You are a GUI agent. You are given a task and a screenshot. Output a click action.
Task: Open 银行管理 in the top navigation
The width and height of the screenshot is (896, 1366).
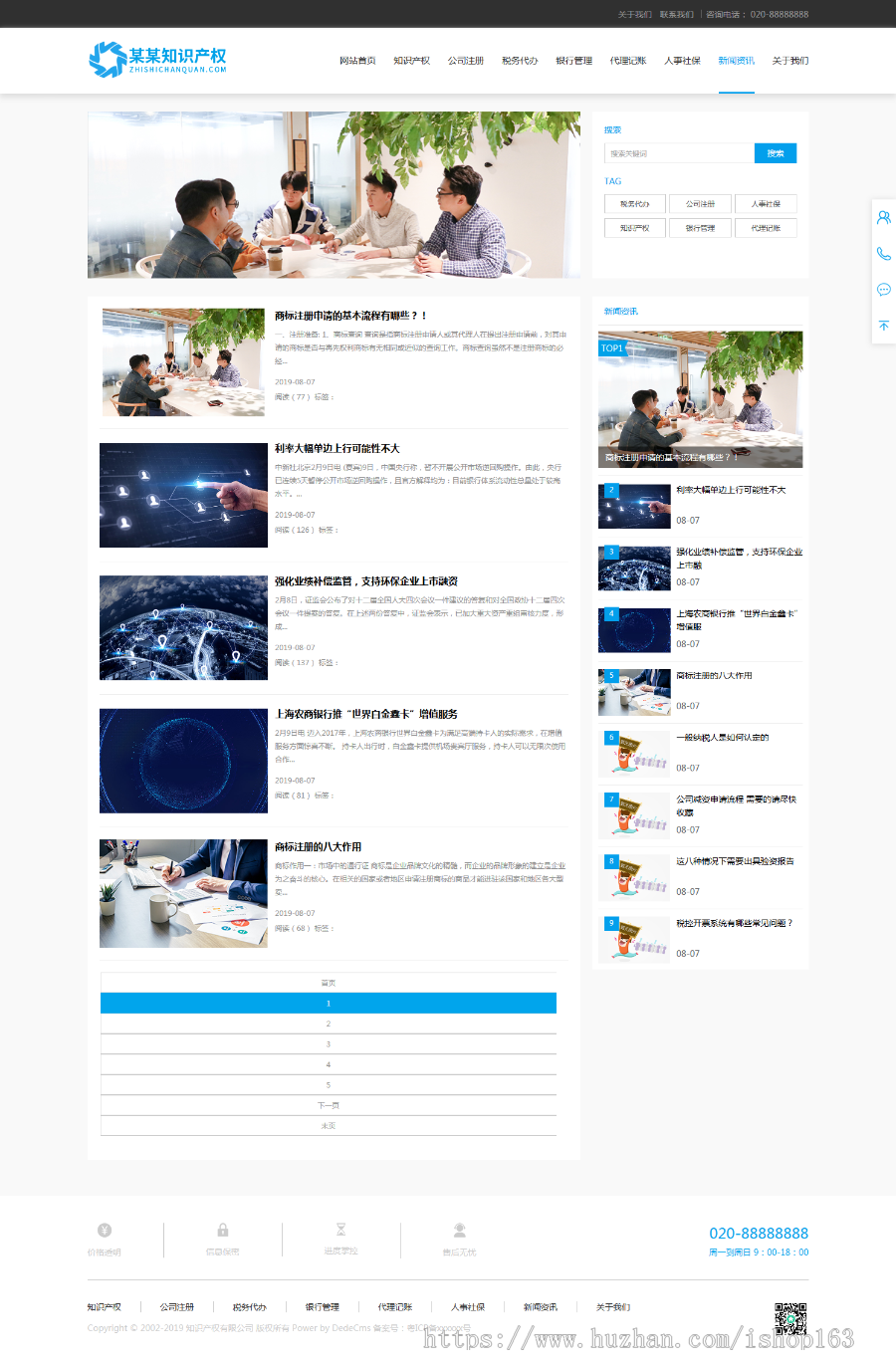tap(573, 61)
